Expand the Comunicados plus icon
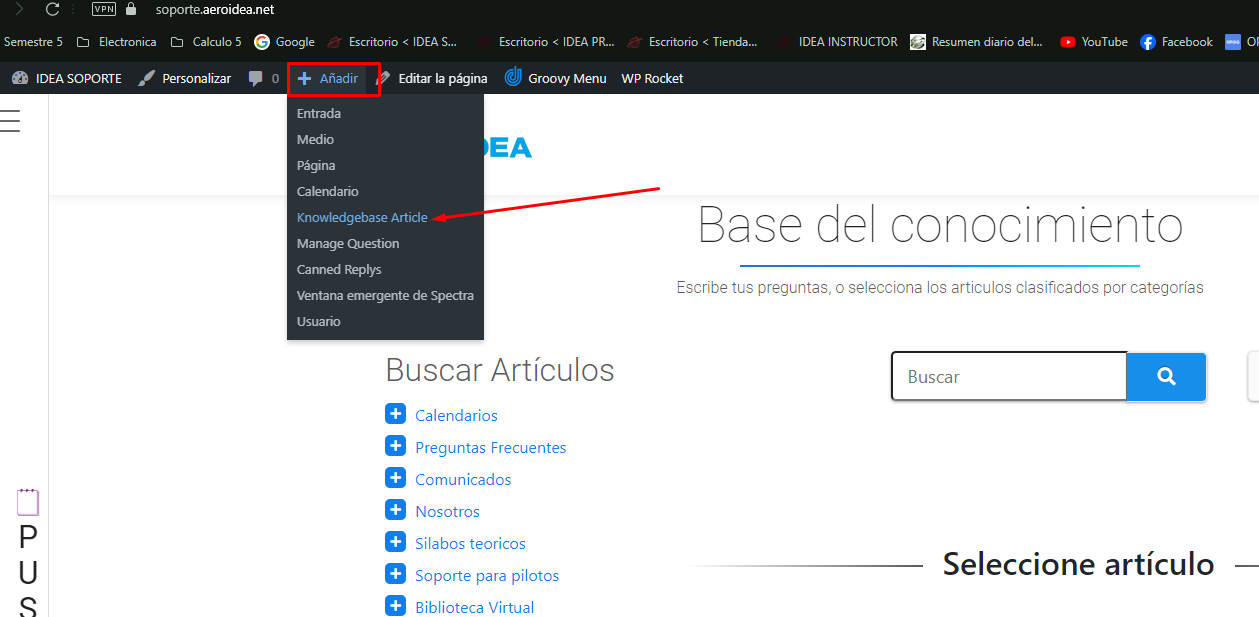 coord(395,478)
